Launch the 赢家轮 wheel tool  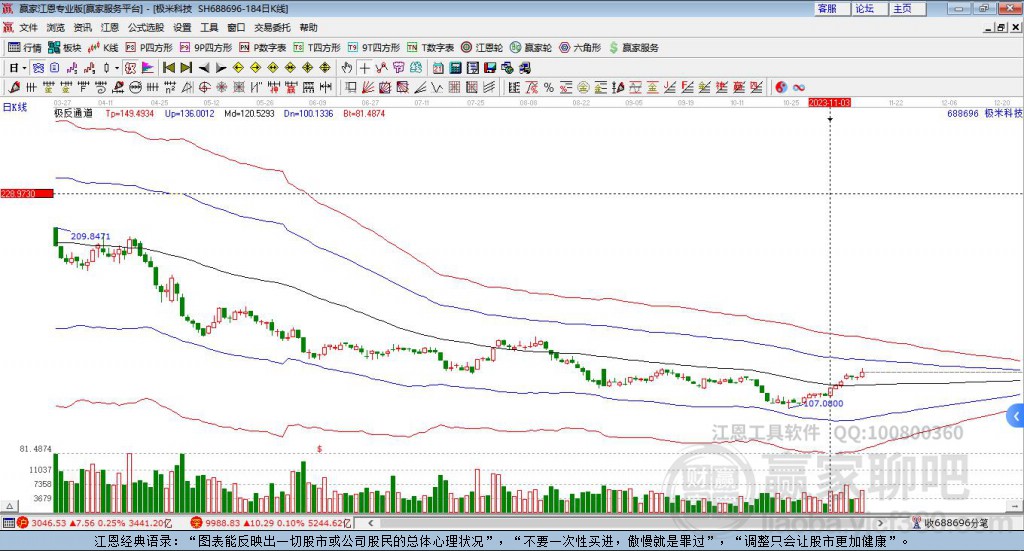[x=531, y=48]
